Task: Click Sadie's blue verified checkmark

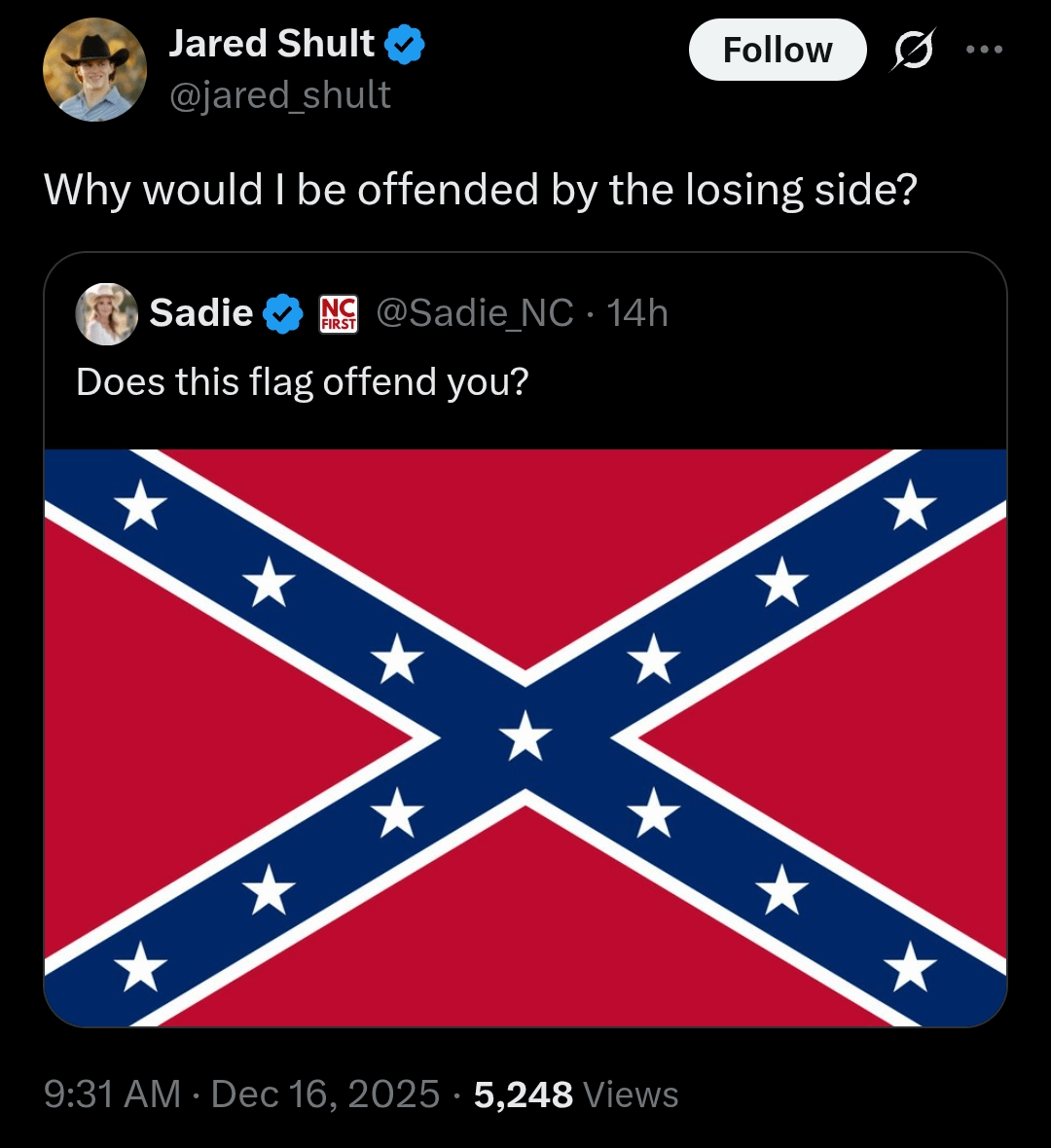Action: (x=283, y=313)
